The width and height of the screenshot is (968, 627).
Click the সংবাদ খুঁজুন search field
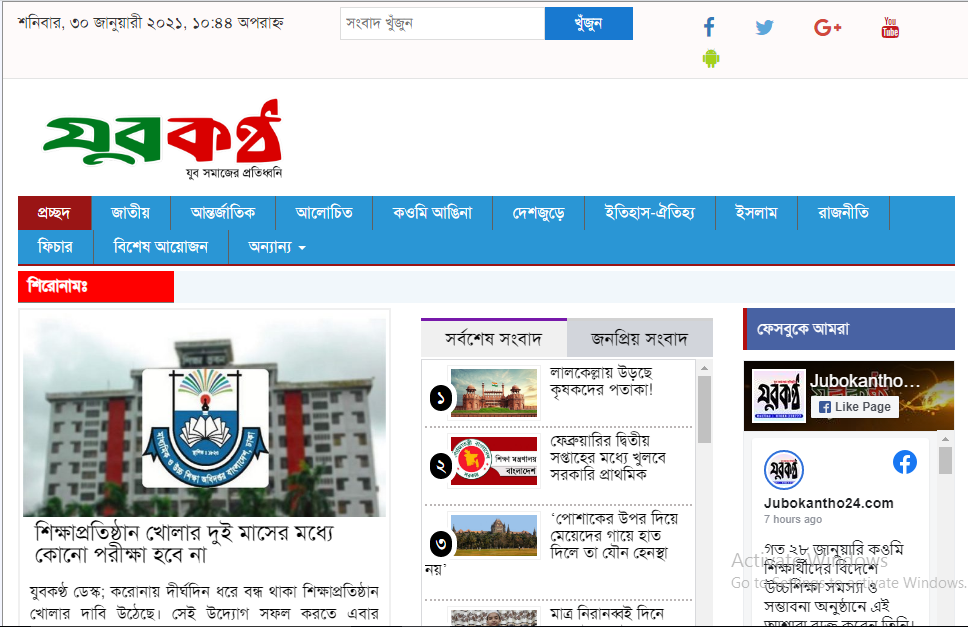(x=442, y=23)
